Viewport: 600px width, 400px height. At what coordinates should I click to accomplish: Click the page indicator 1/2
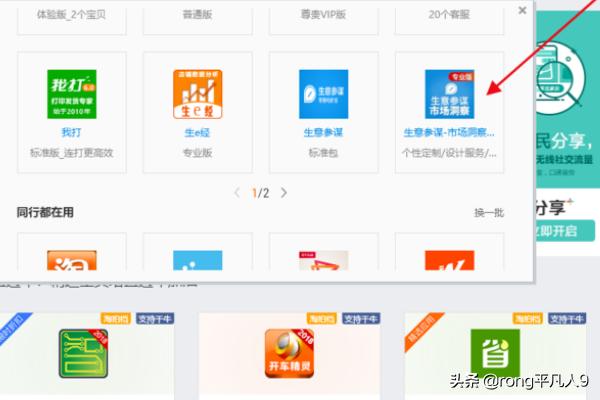260,193
